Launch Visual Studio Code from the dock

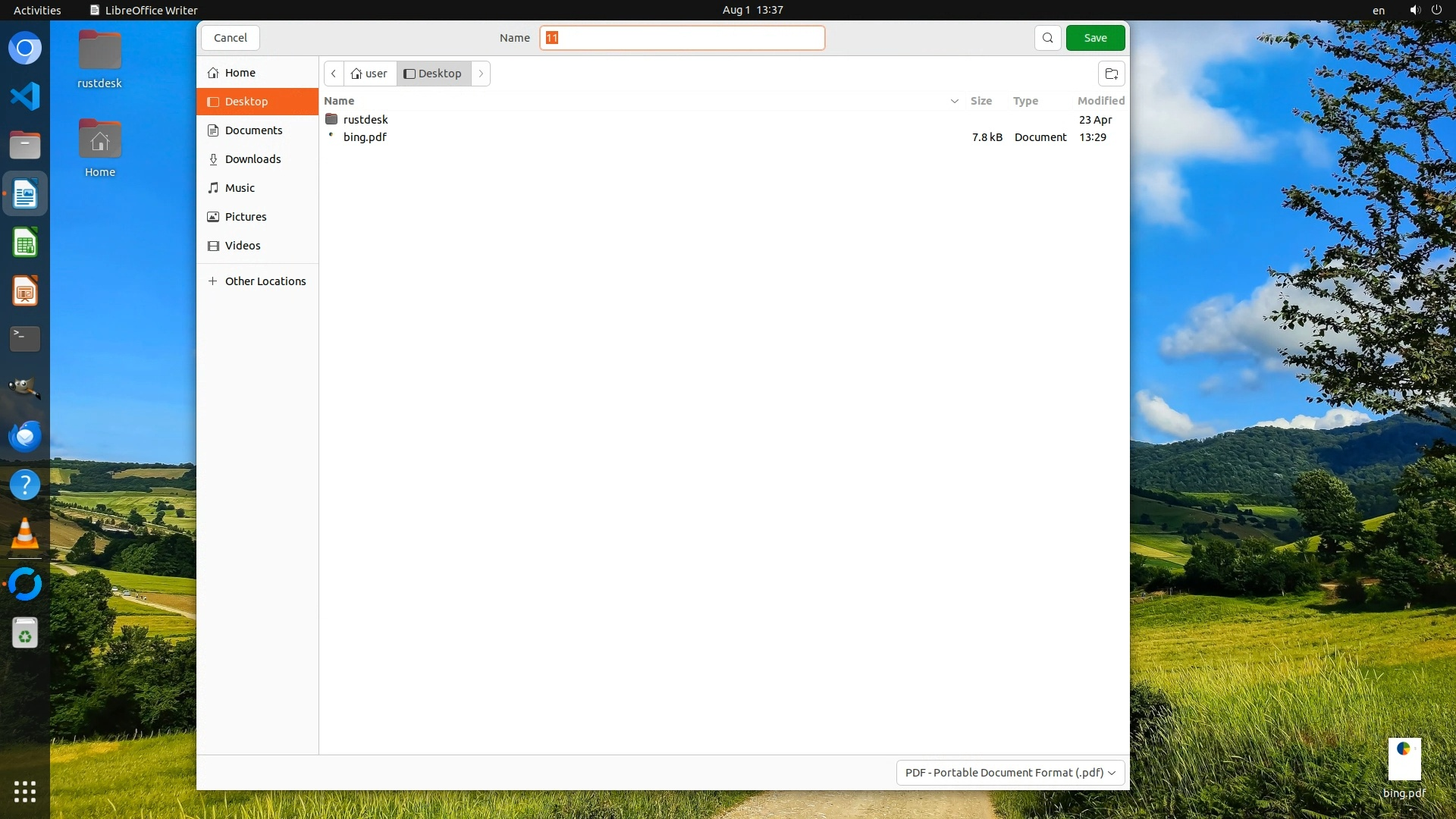click(25, 96)
